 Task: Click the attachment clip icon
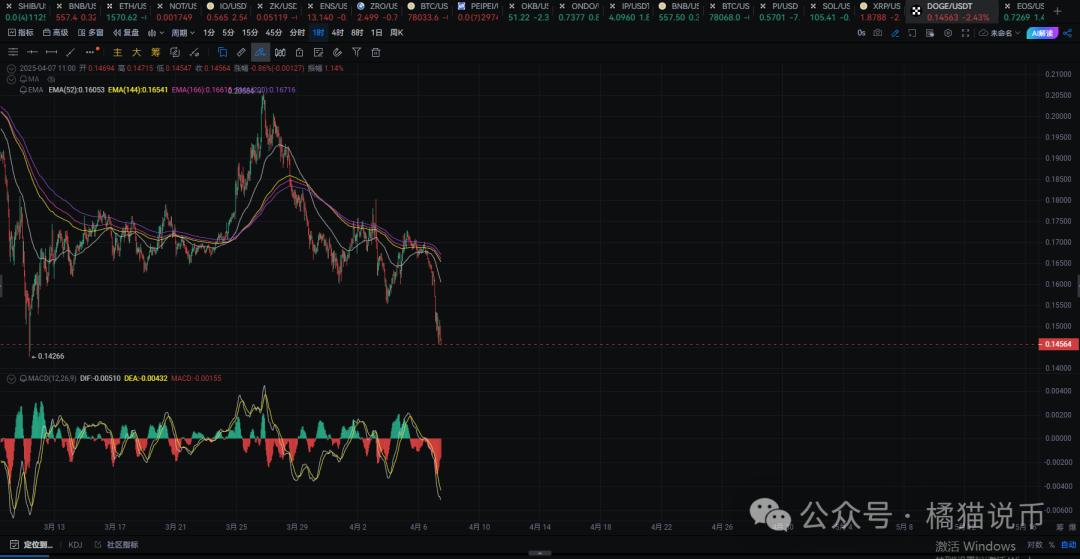pyautogui.click(x=338, y=52)
